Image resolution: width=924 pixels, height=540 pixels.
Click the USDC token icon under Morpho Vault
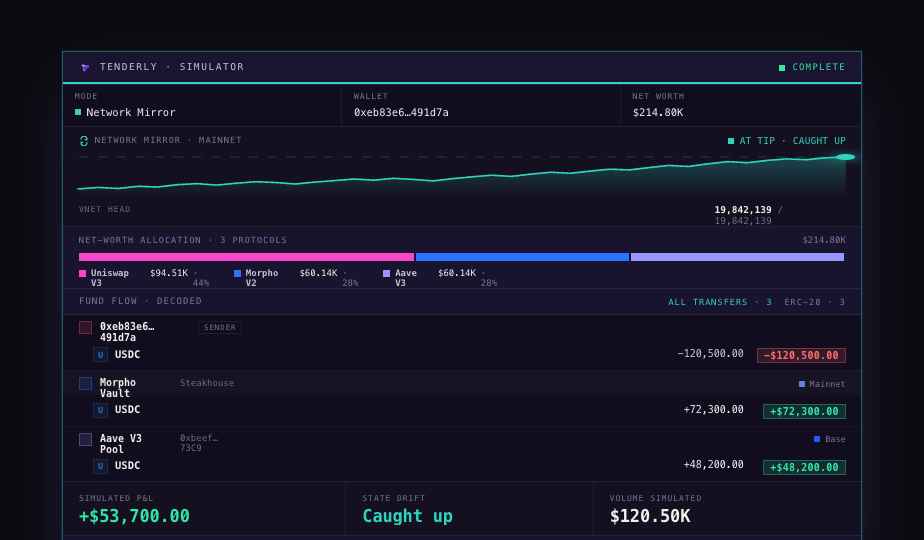click(100, 410)
